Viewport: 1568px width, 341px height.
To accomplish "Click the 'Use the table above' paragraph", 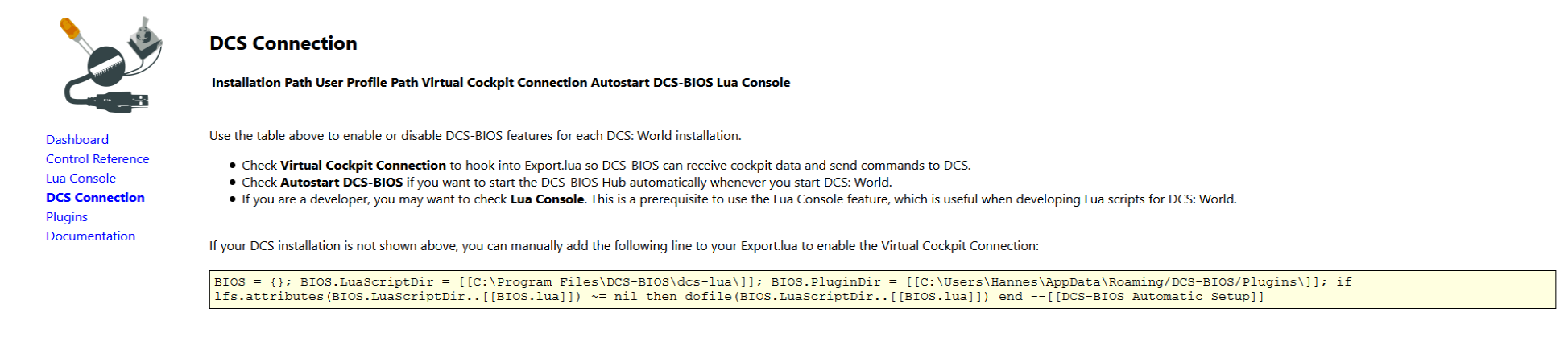I will pos(475,136).
